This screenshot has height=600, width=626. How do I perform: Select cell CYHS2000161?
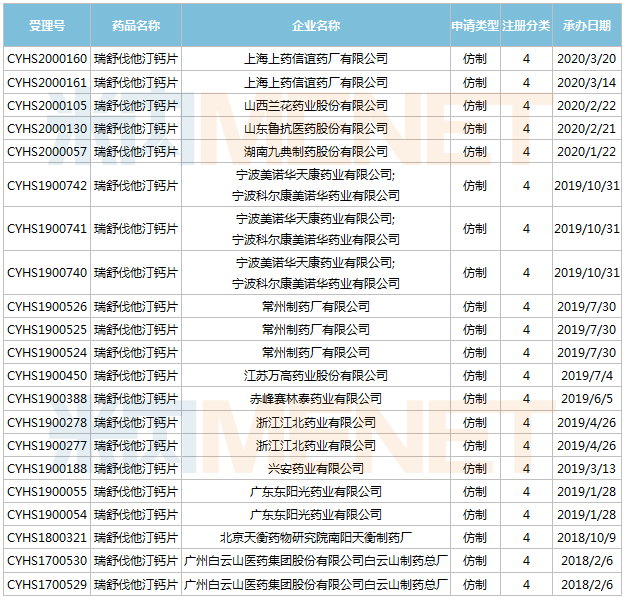[47, 82]
